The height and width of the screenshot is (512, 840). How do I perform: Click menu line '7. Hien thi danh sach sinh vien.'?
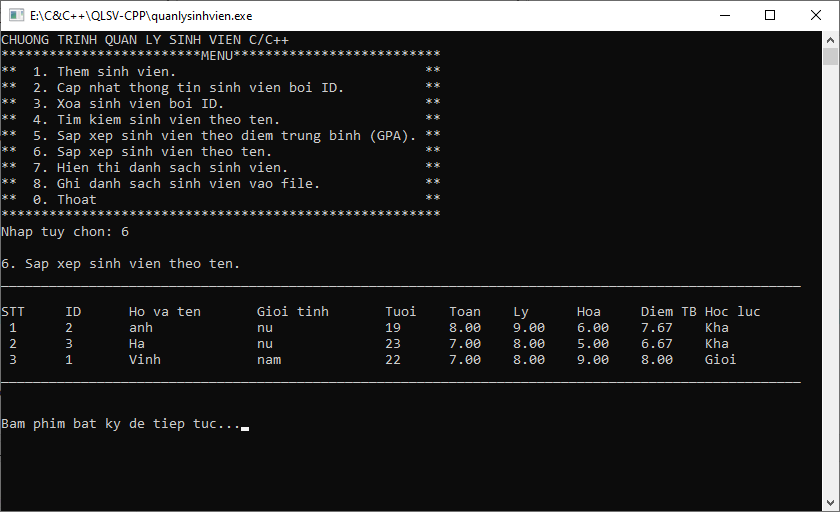coord(161,168)
